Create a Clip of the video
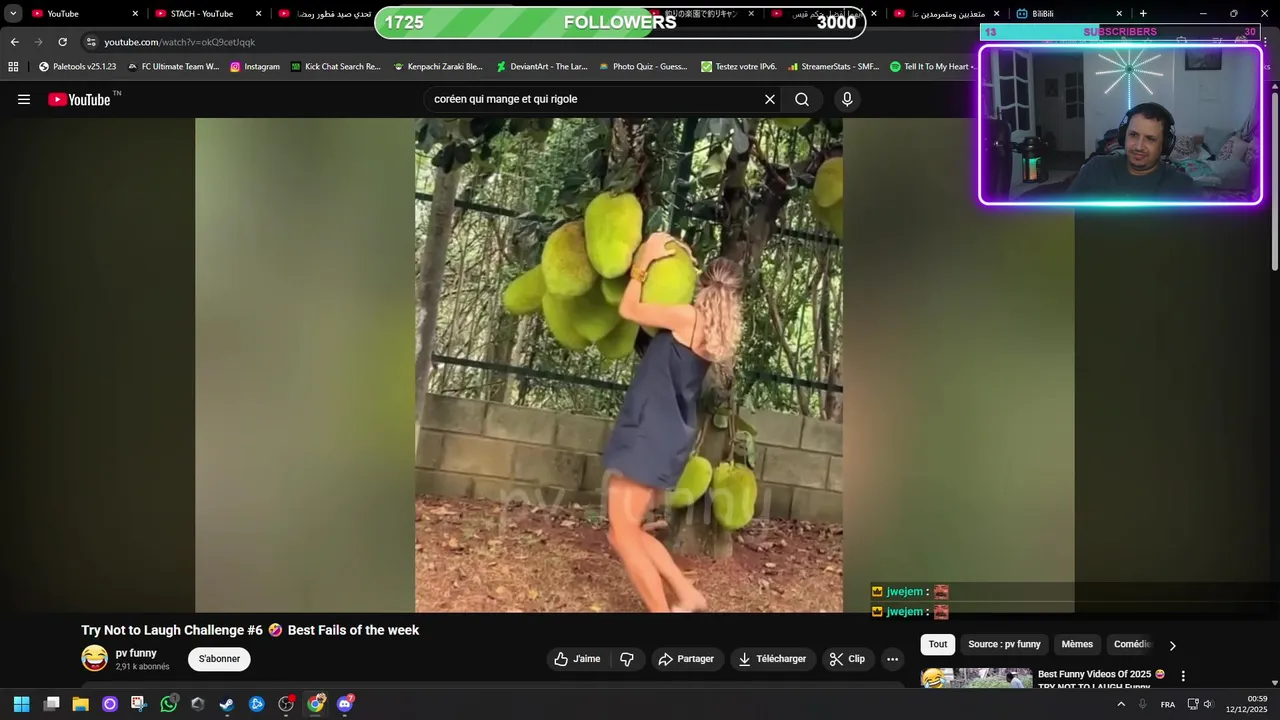Viewport: 1280px width, 720px height. (x=848, y=659)
